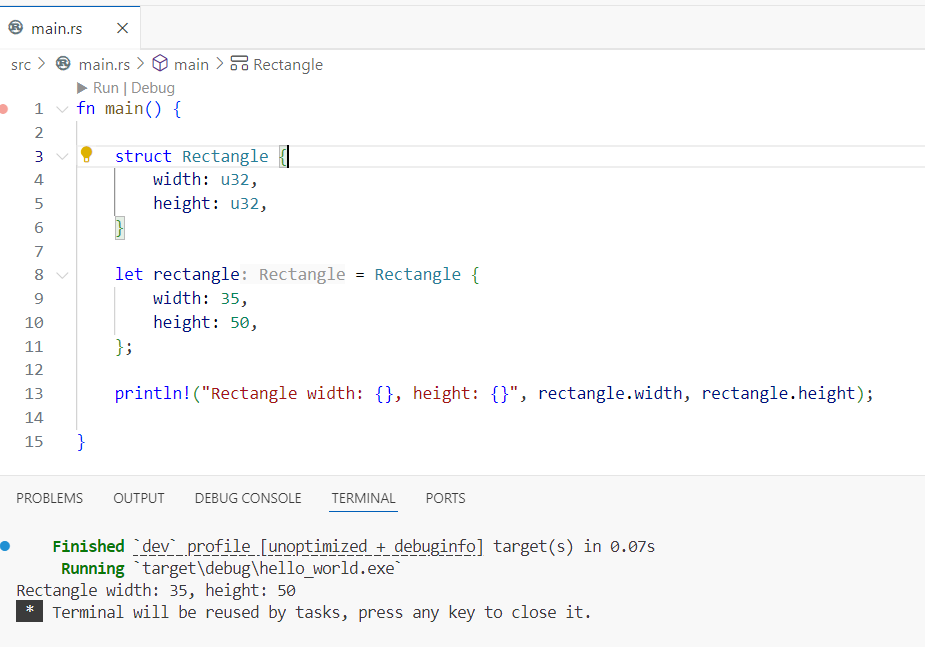Click the asterisk marker in terminal

[x=29, y=611]
